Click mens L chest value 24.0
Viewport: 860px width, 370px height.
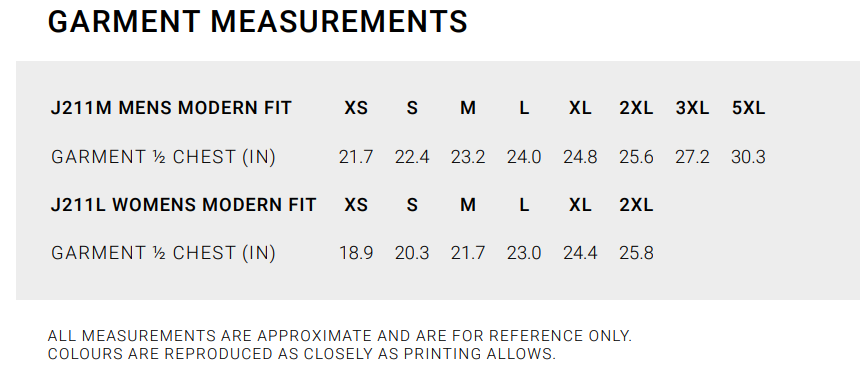pyautogui.click(x=524, y=157)
